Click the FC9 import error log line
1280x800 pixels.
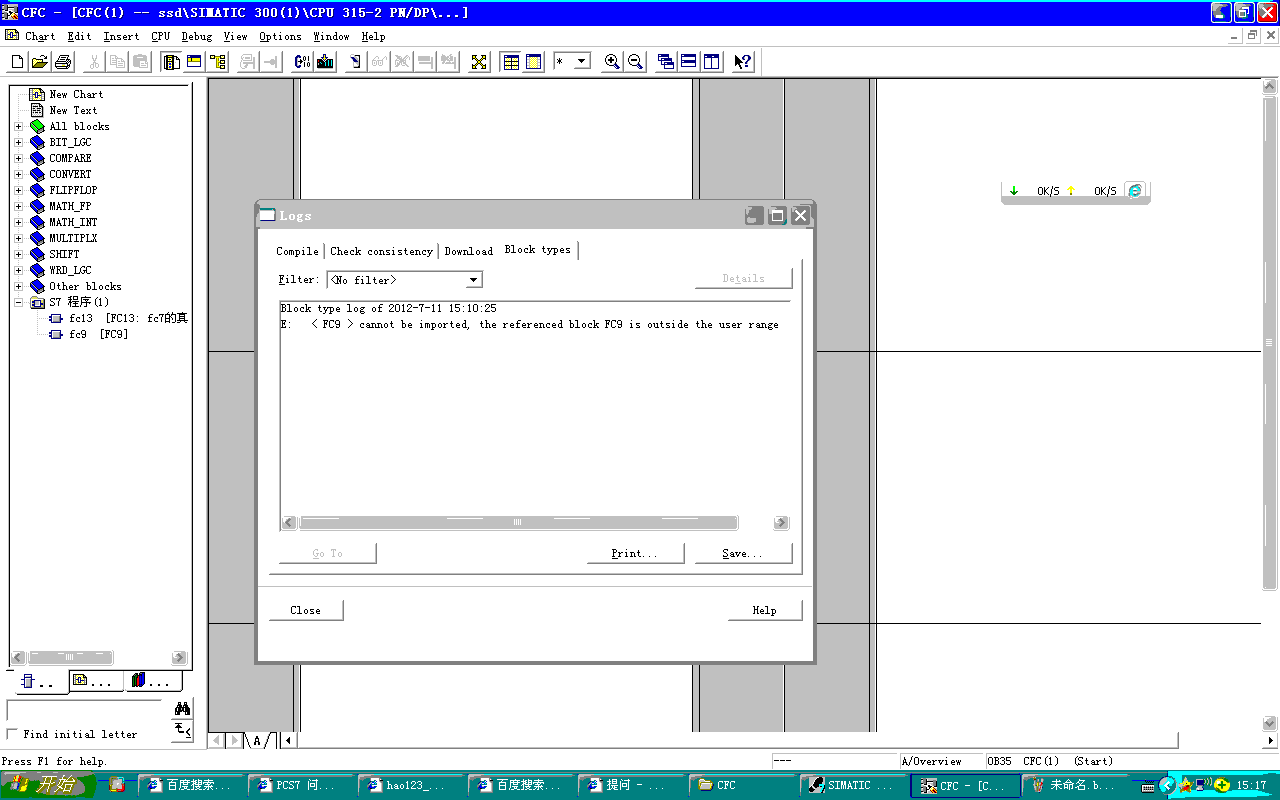[530, 324]
